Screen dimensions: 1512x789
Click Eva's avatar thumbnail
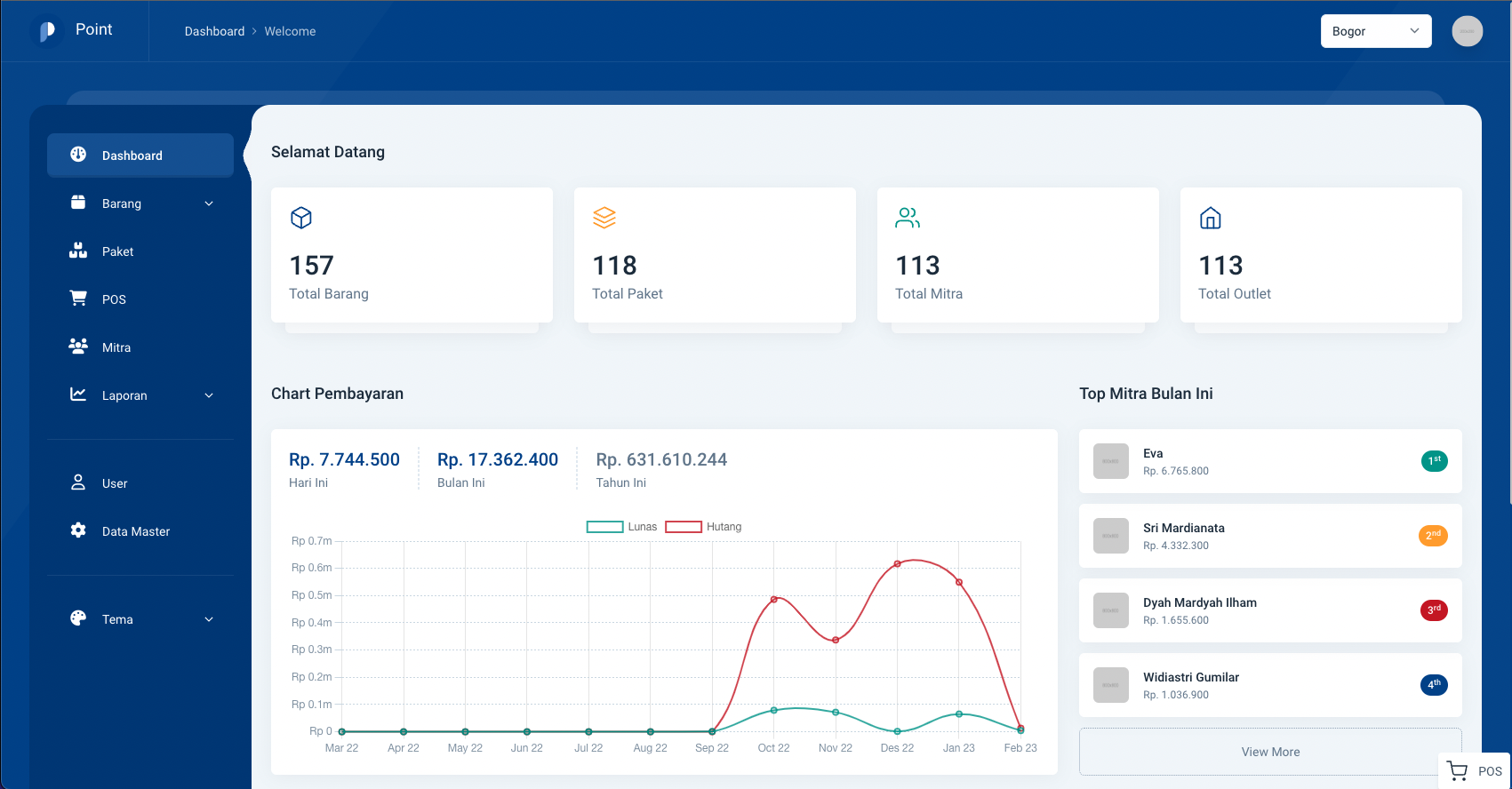[1111, 461]
